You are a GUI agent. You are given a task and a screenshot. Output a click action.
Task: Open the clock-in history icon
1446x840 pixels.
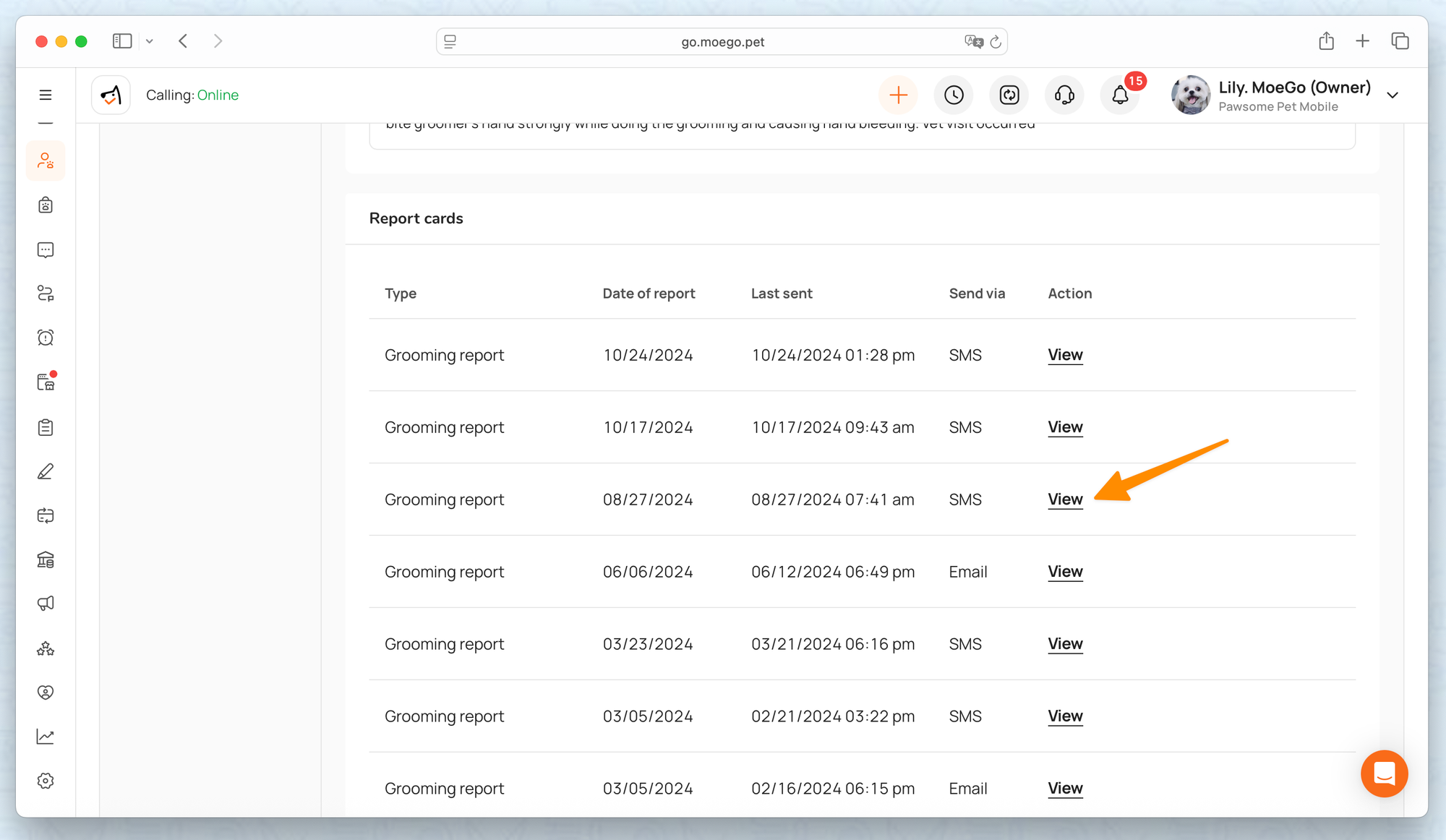coord(954,95)
